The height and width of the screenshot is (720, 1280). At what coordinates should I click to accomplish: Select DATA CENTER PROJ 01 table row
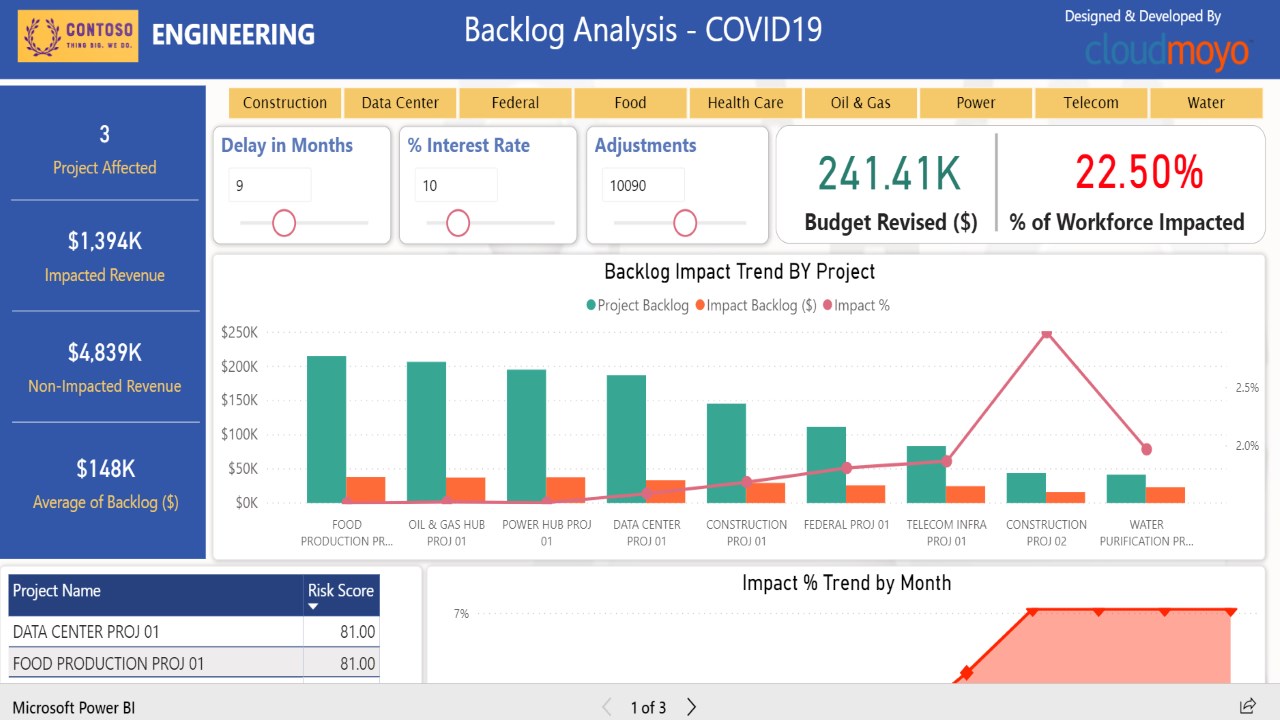(194, 632)
